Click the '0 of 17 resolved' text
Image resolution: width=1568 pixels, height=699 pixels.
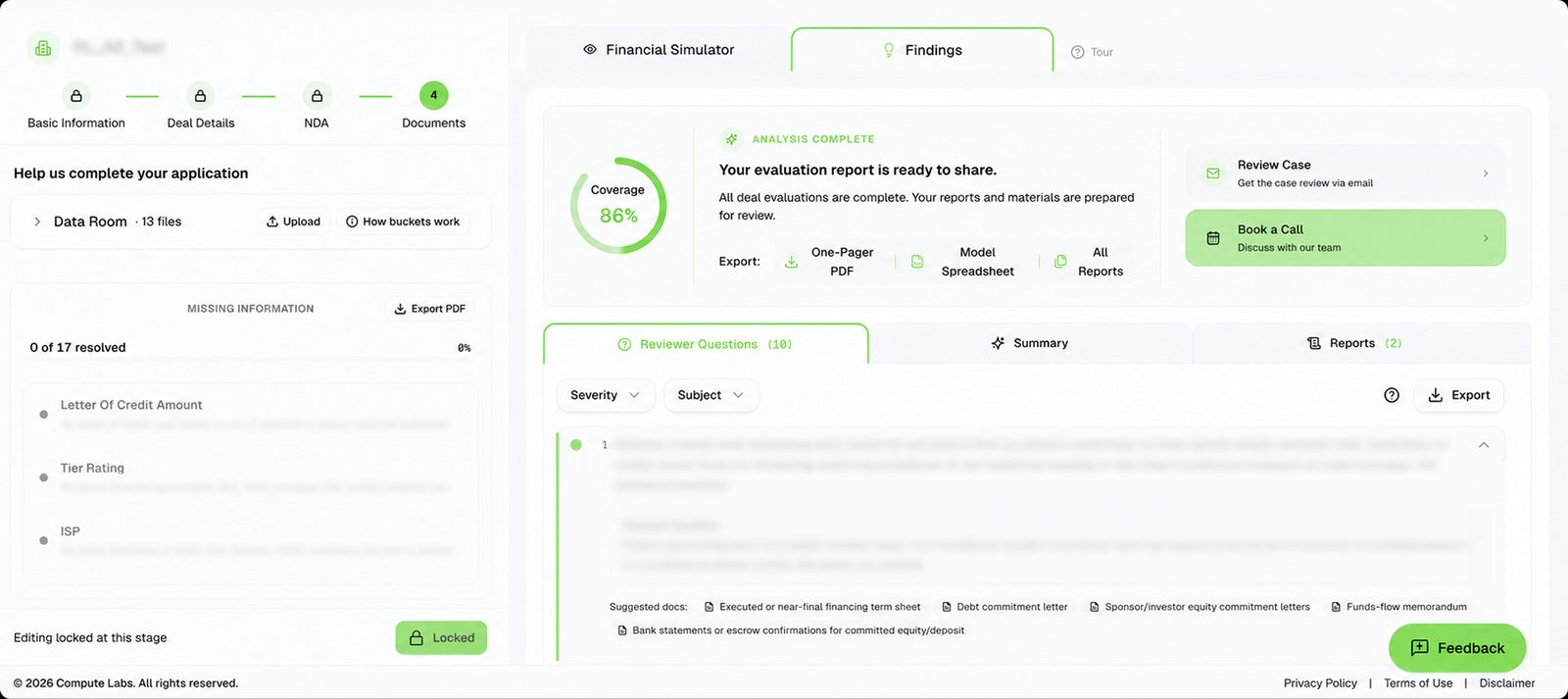77,347
